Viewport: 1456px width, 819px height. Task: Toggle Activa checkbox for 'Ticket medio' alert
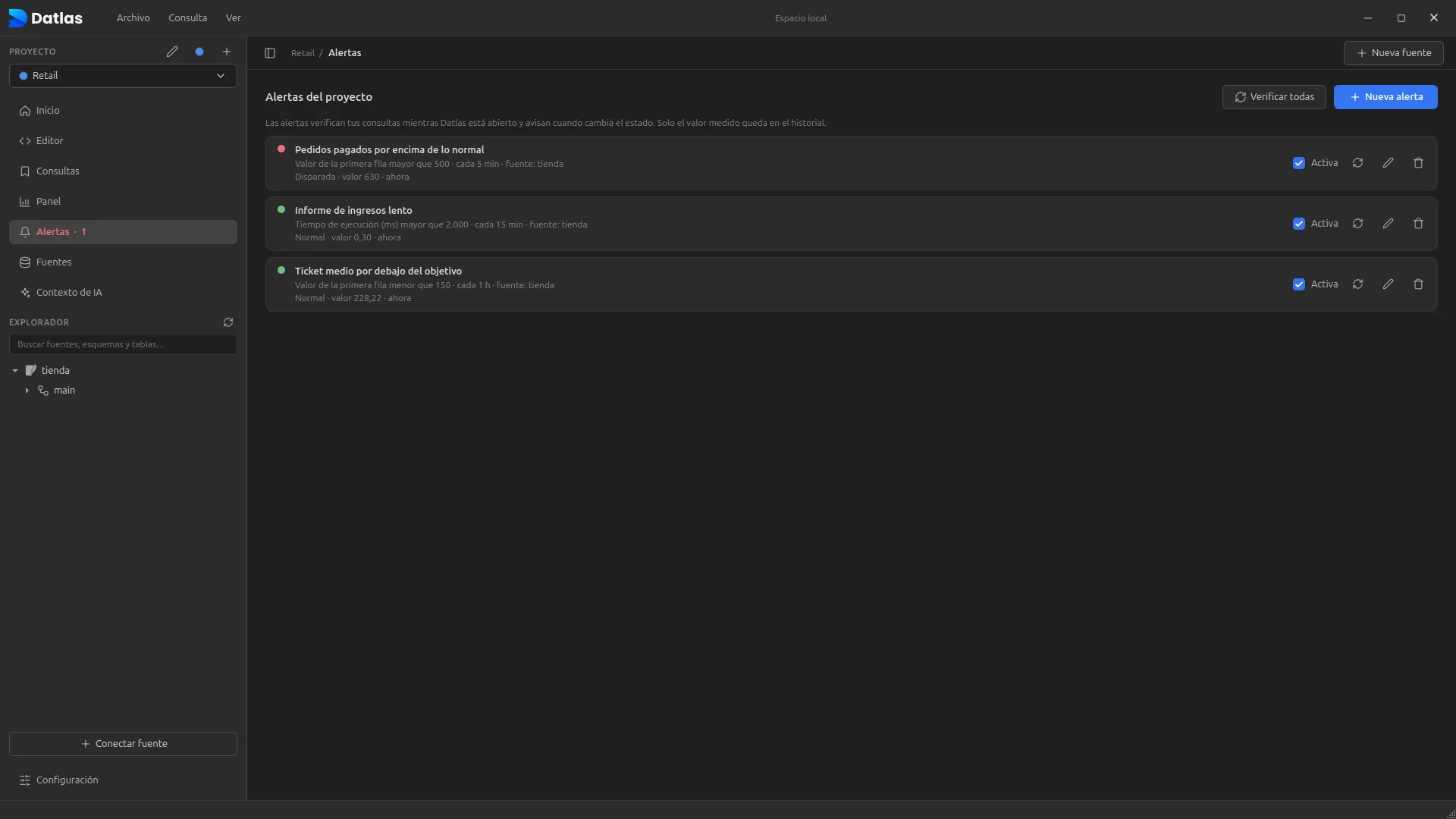1299,284
